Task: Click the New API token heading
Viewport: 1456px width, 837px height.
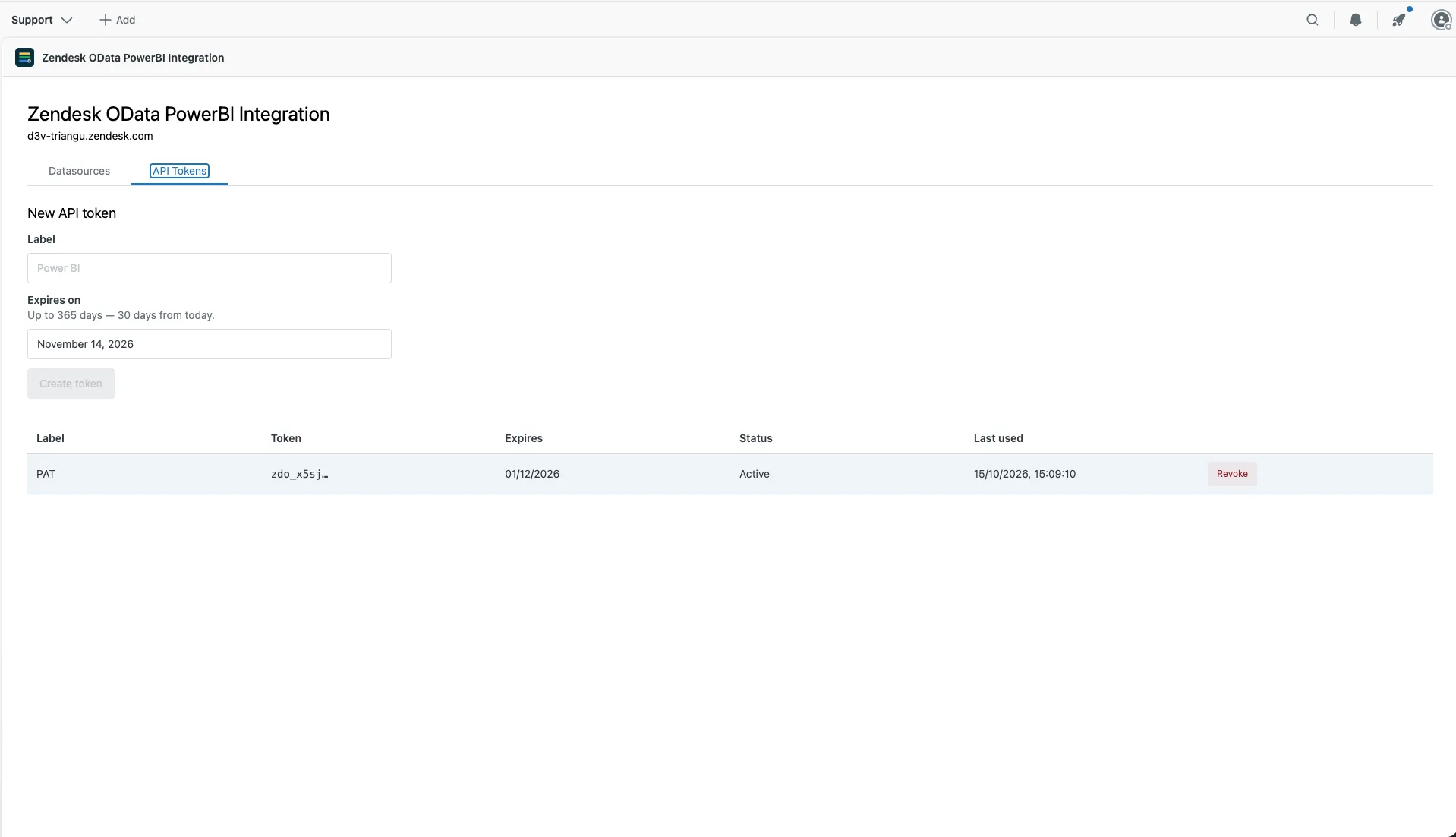Action: click(x=72, y=213)
